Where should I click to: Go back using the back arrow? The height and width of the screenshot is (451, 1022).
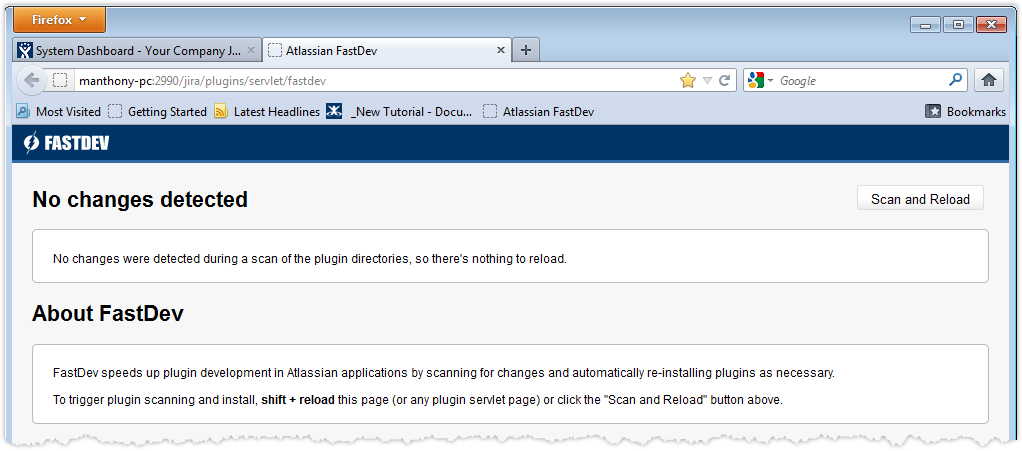[31, 81]
